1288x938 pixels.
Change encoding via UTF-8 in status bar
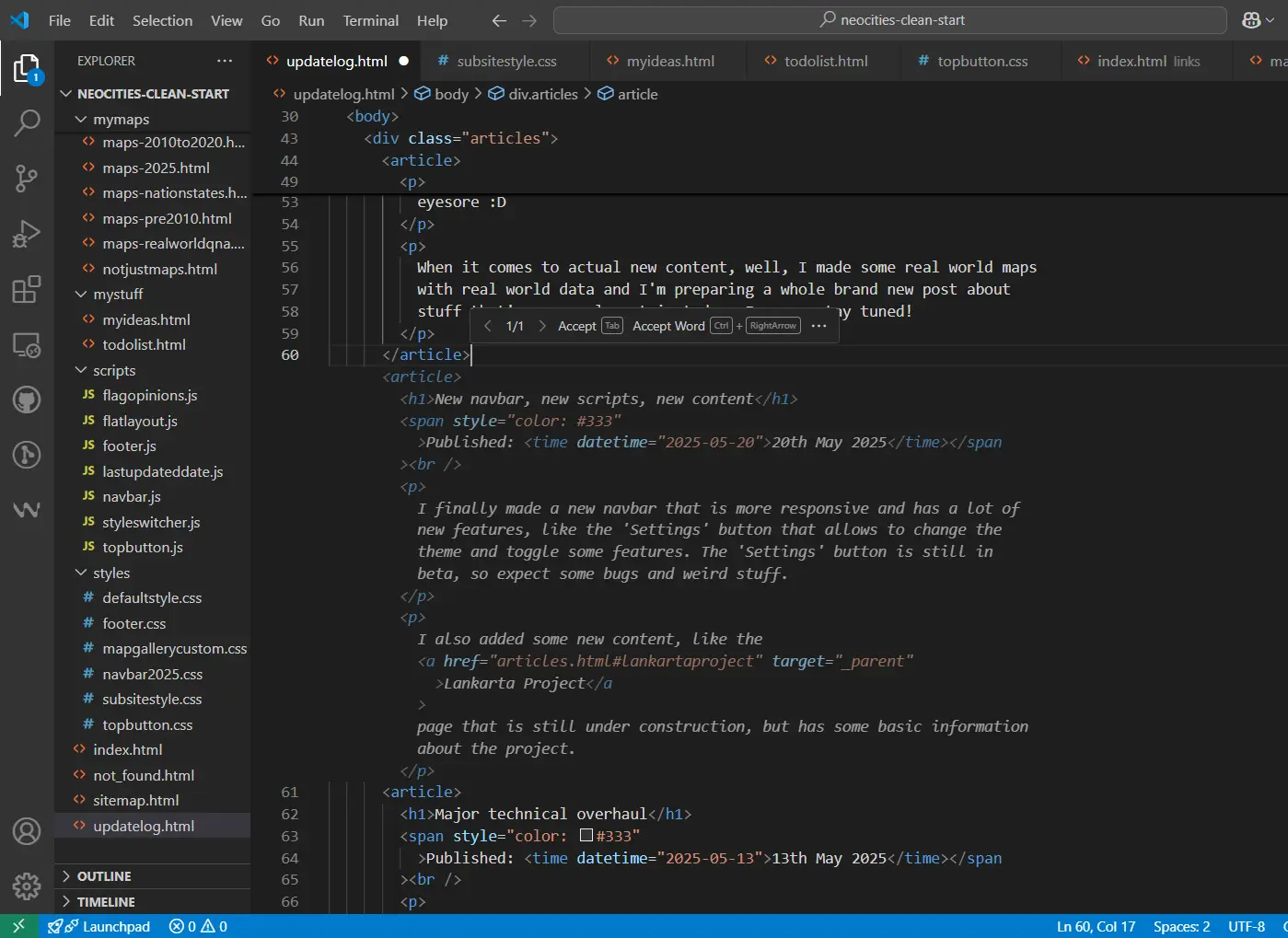[x=1247, y=926]
